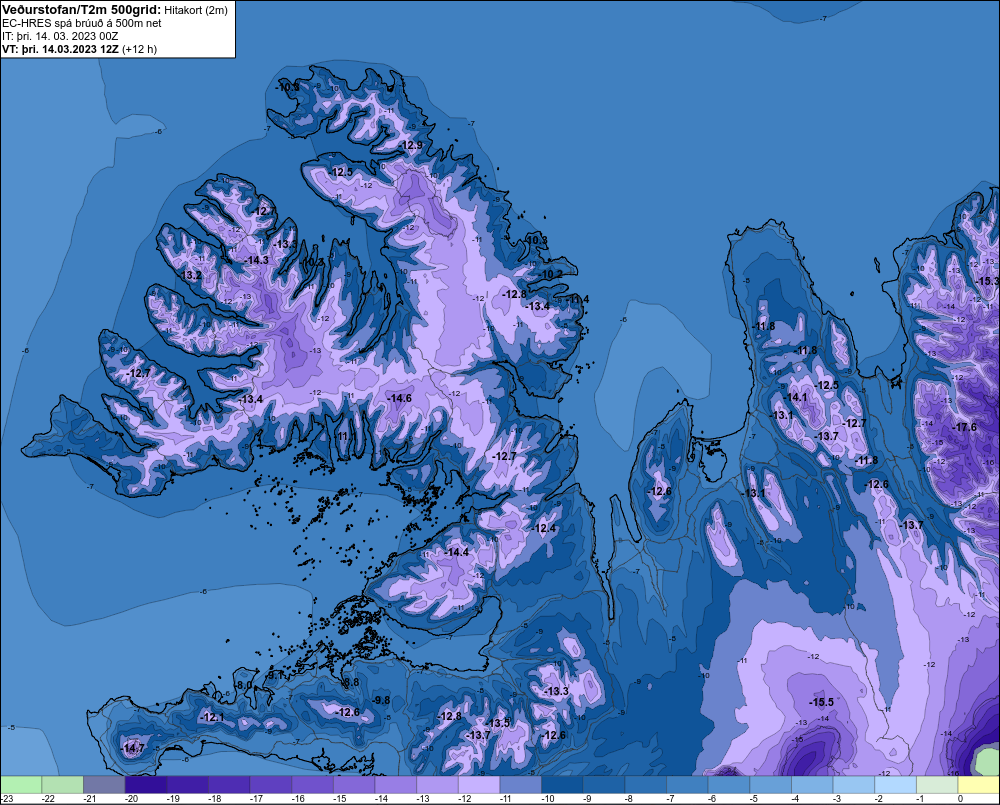Click the dark blue legend swatch at -10

click(562, 784)
